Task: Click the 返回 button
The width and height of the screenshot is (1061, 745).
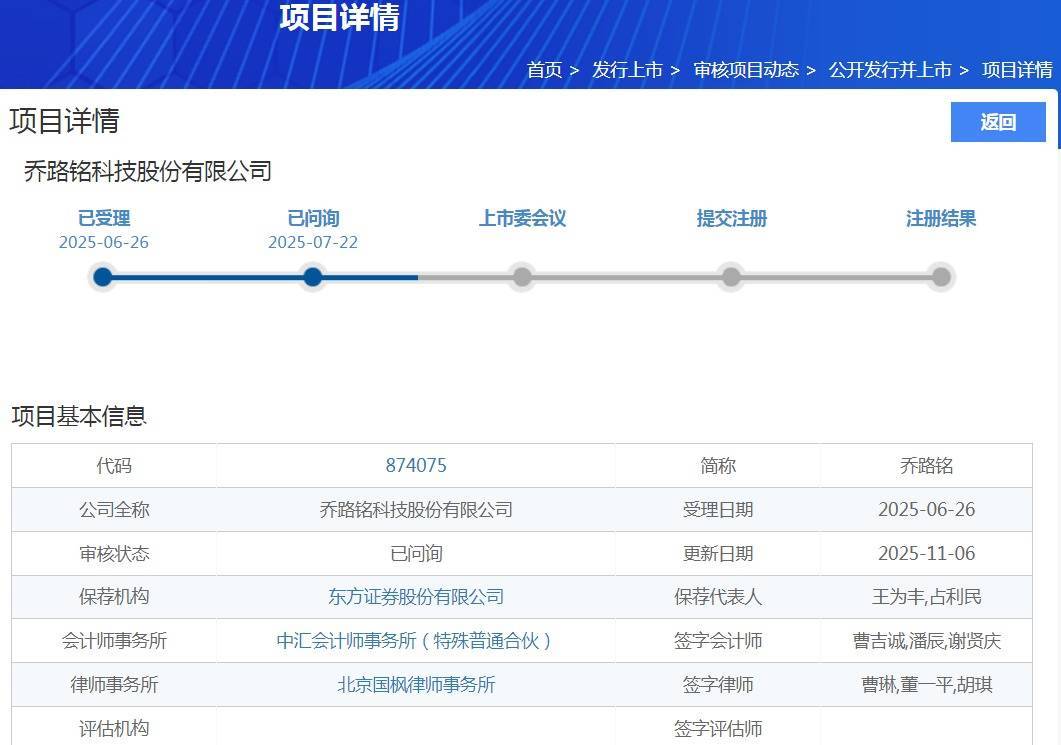Action: [x=997, y=122]
